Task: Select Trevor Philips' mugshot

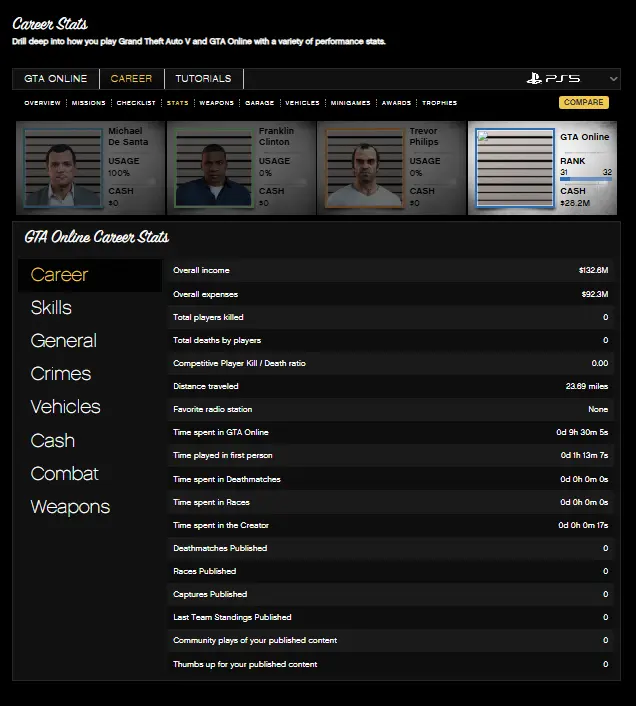Action: [361, 168]
